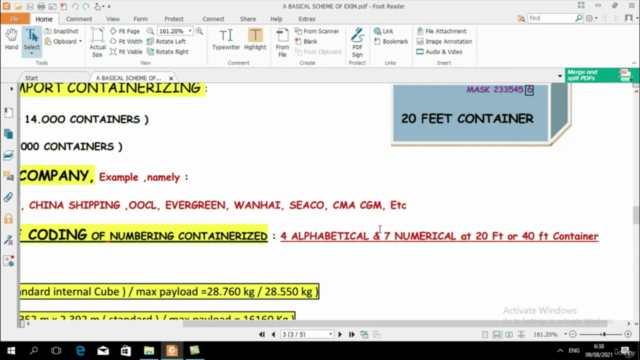Open the search options gear dropdown
Screen dimensions: 640x360
591,18
